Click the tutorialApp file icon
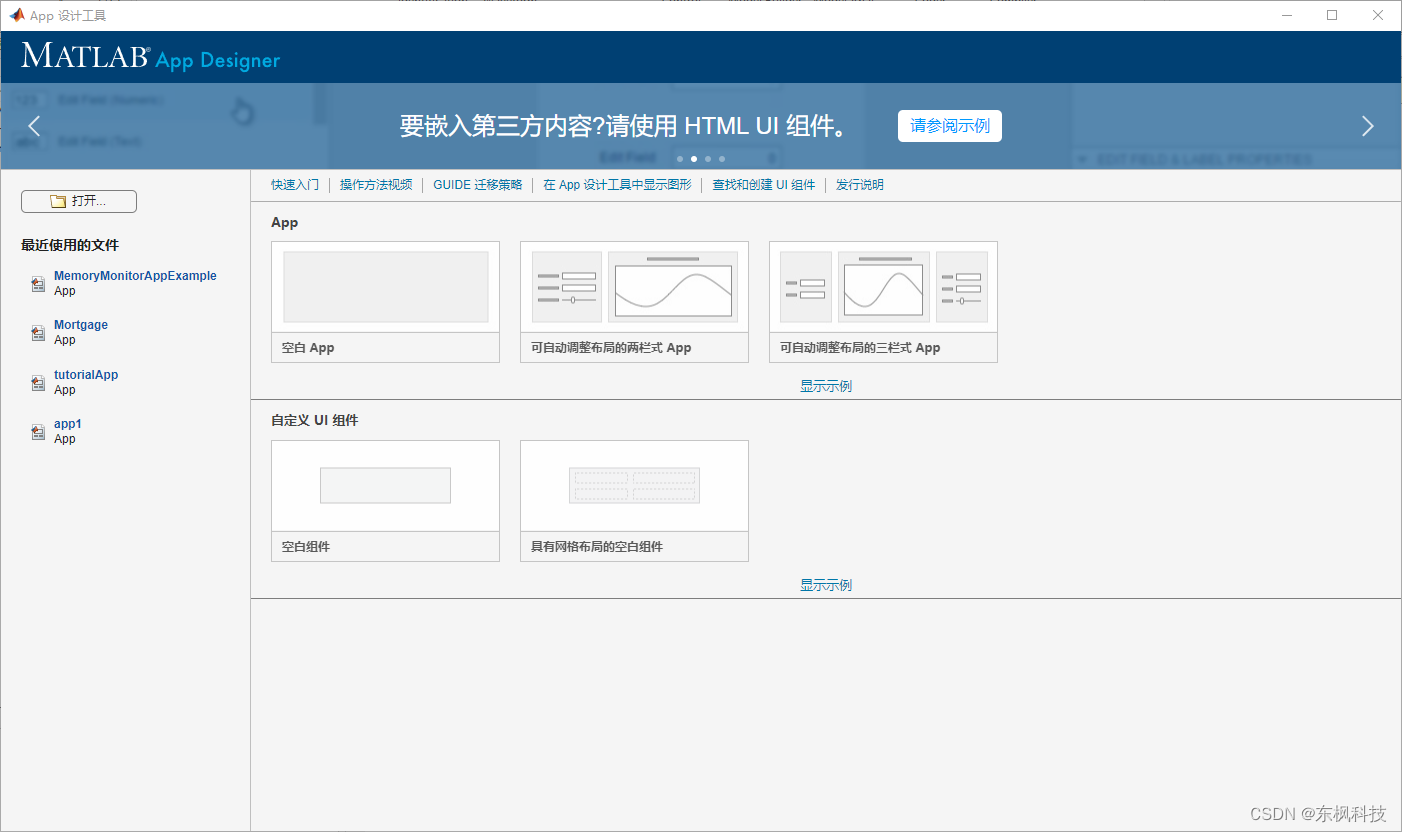Screen dimensions: 1402x832 tap(38, 383)
